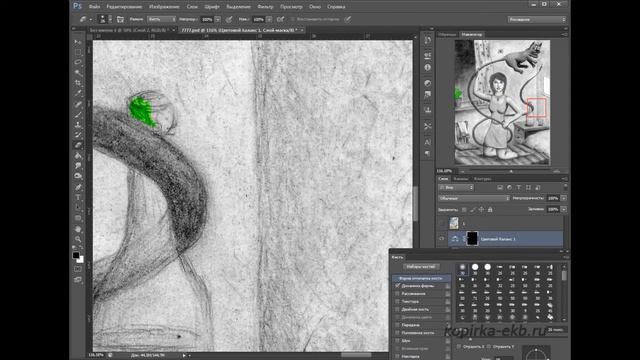Select the Healing Brush tool
Viewport: 640px width, 360px height.
(x=78, y=104)
